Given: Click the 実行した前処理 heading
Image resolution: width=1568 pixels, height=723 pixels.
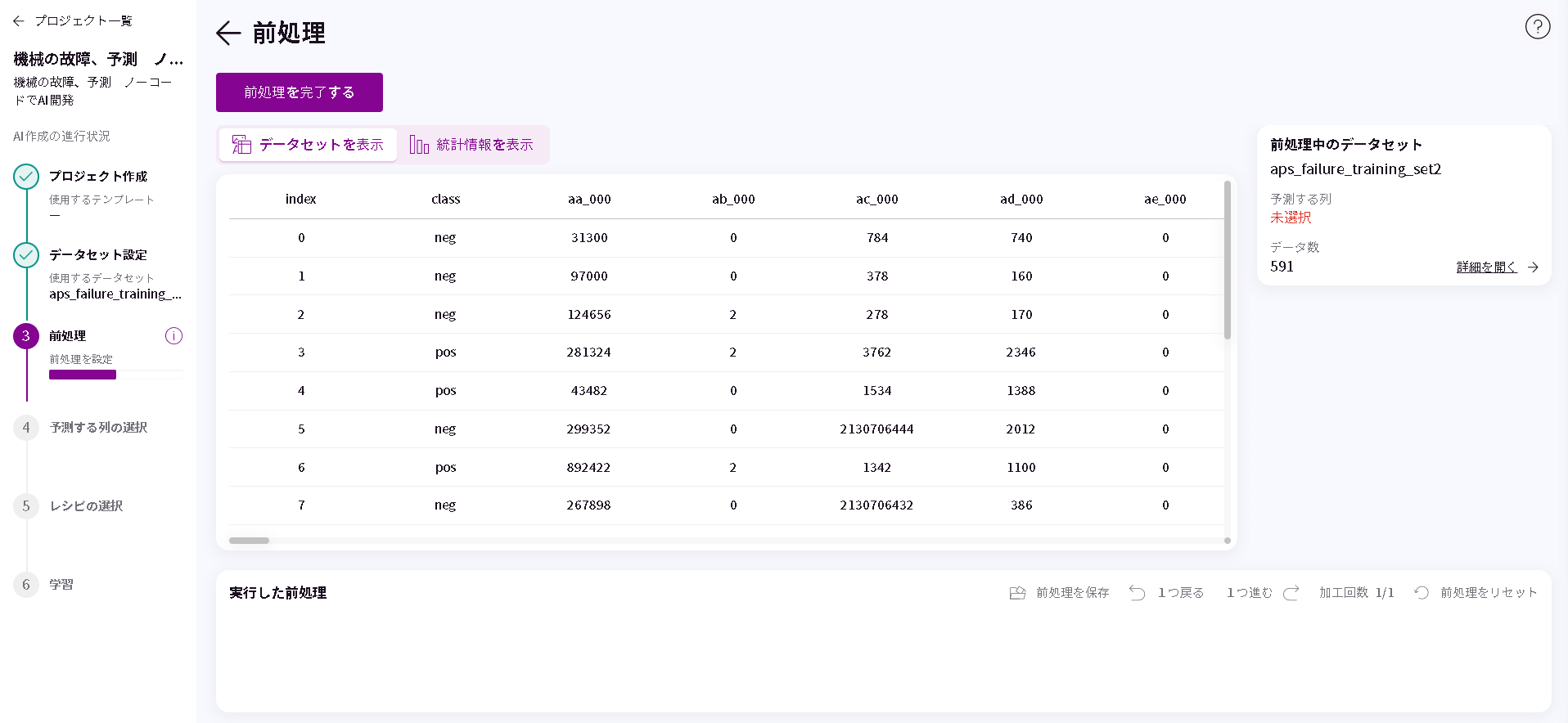Looking at the screenshot, I should point(278,593).
